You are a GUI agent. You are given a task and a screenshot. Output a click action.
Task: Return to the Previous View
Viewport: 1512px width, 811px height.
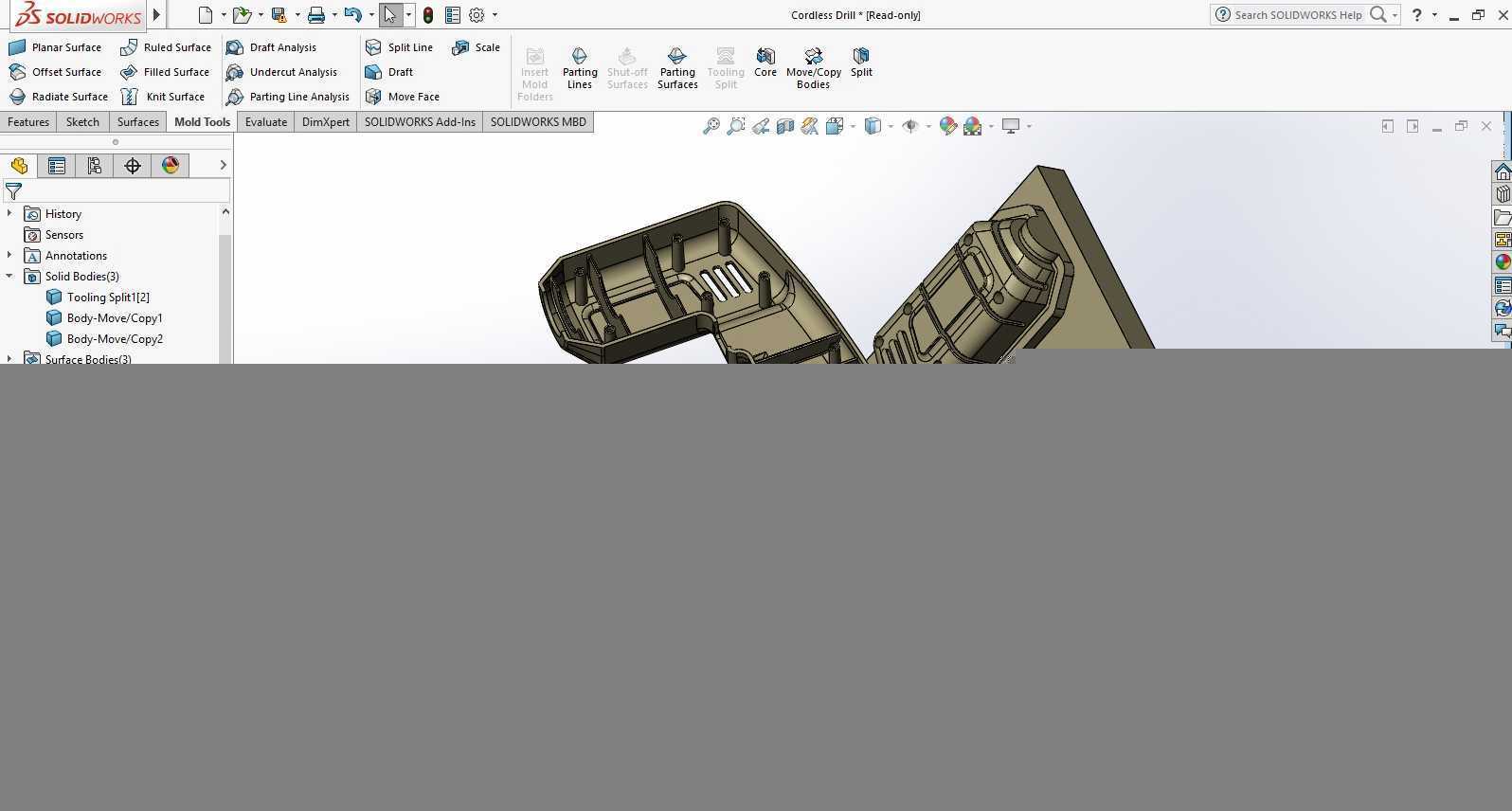(761, 126)
